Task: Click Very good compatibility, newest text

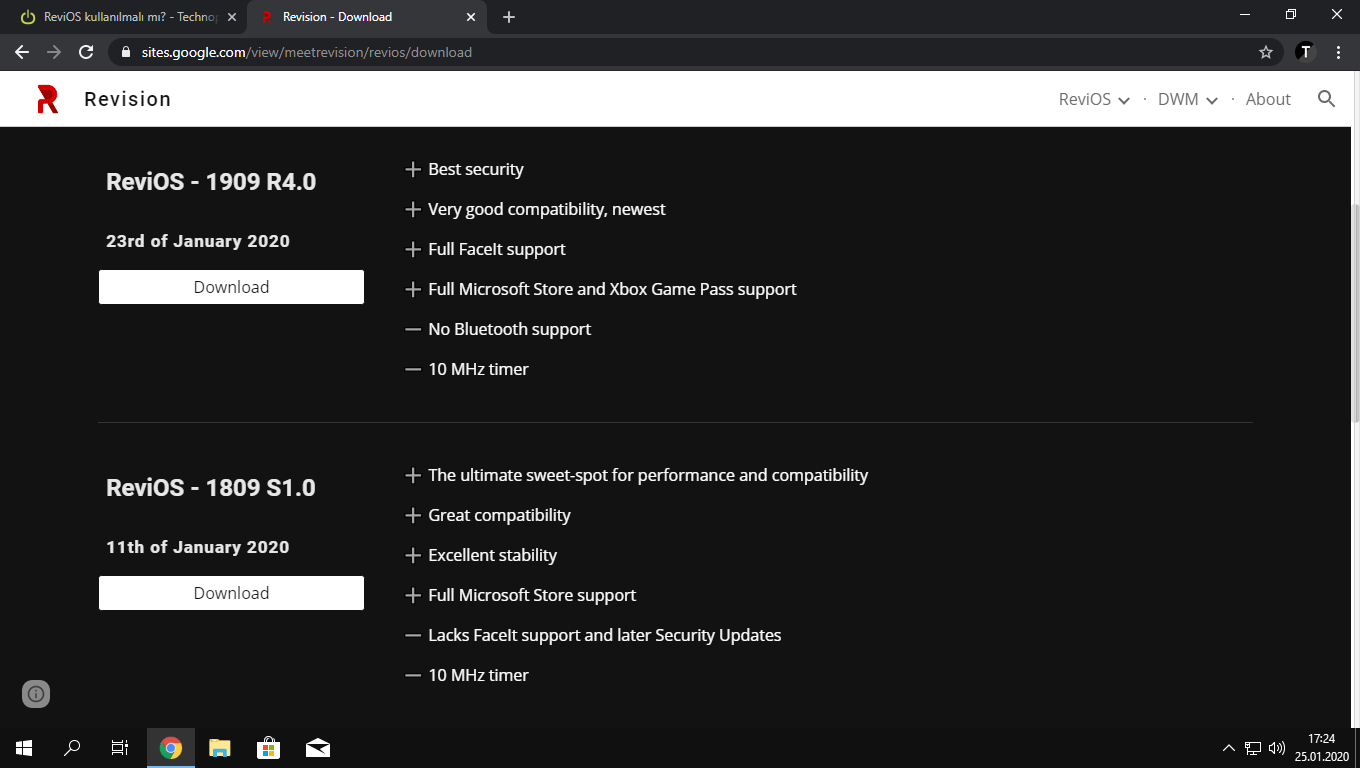Action: click(x=547, y=210)
